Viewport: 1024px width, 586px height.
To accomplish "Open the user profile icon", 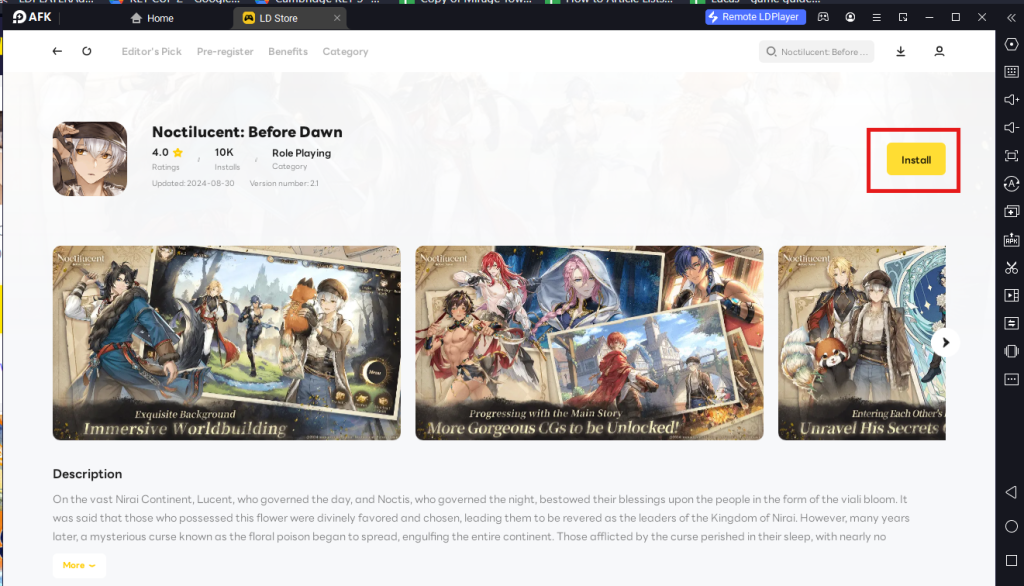I will (939, 51).
